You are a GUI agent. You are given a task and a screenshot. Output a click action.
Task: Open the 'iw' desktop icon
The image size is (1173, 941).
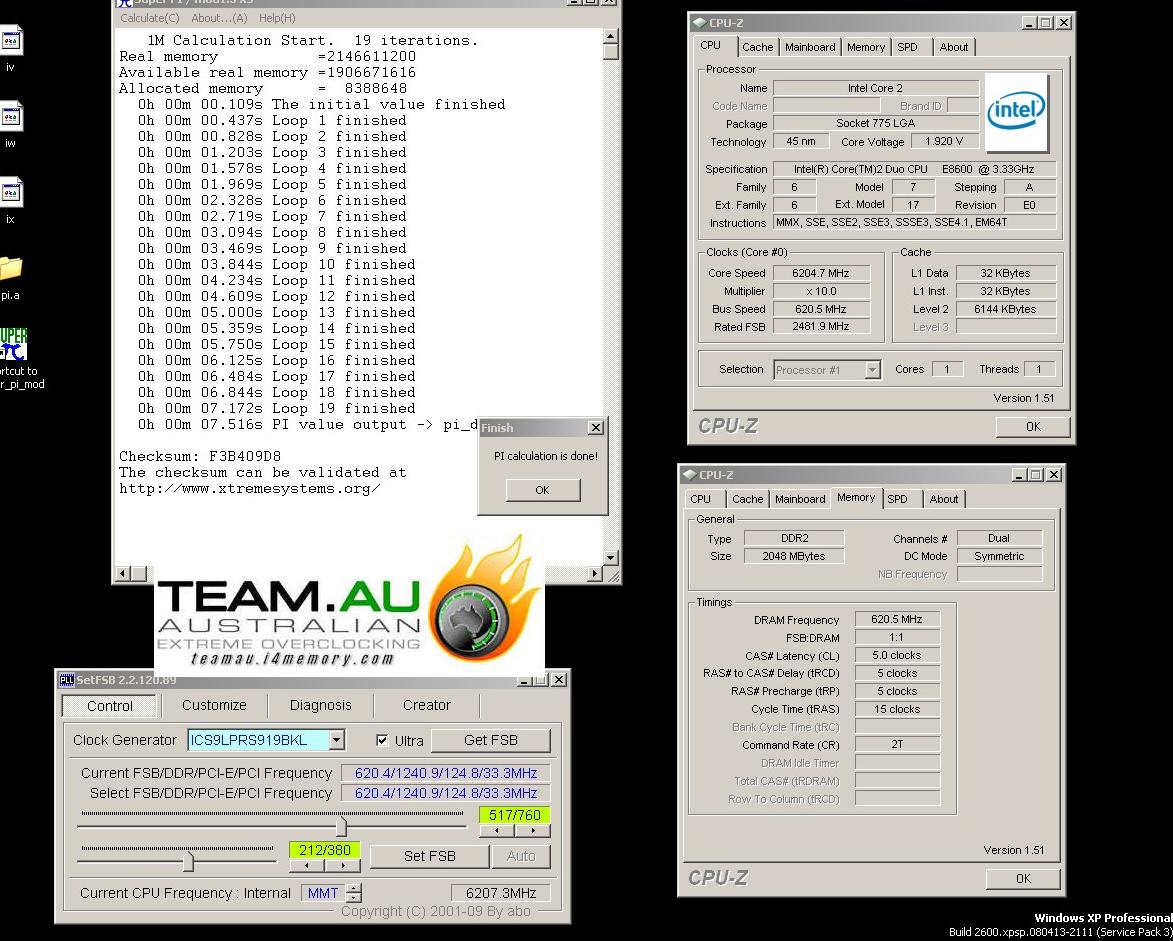click(x=10, y=117)
